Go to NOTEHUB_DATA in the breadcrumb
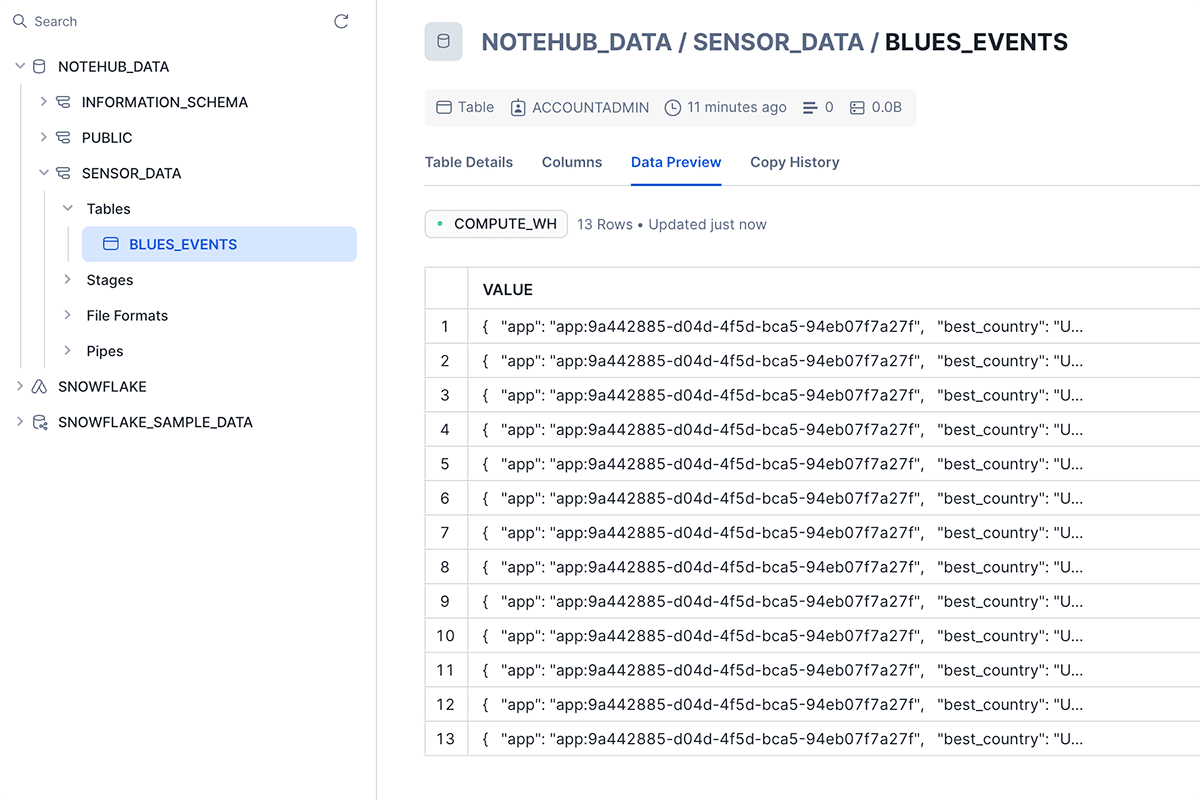Viewport: 1200px width, 800px height. [576, 42]
